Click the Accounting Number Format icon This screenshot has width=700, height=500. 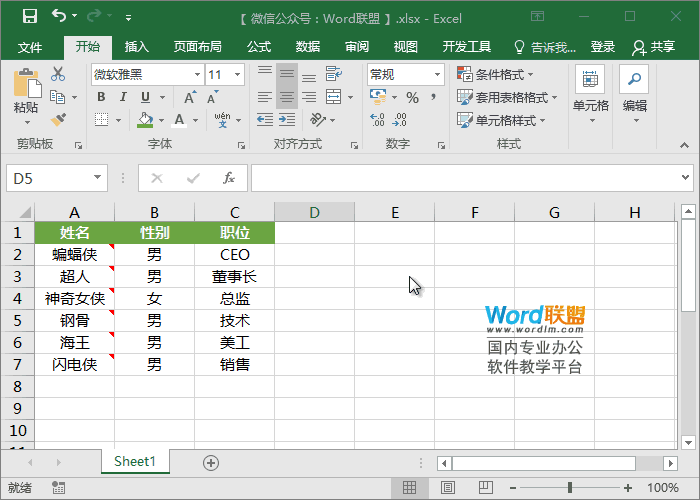378,97
